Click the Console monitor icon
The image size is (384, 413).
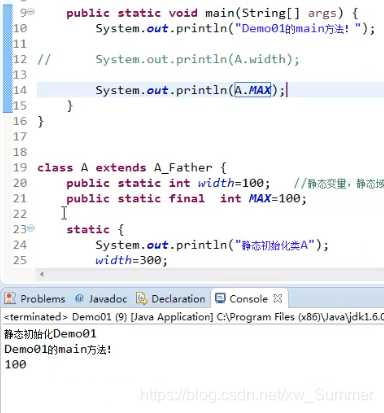[x=220, y=298]
